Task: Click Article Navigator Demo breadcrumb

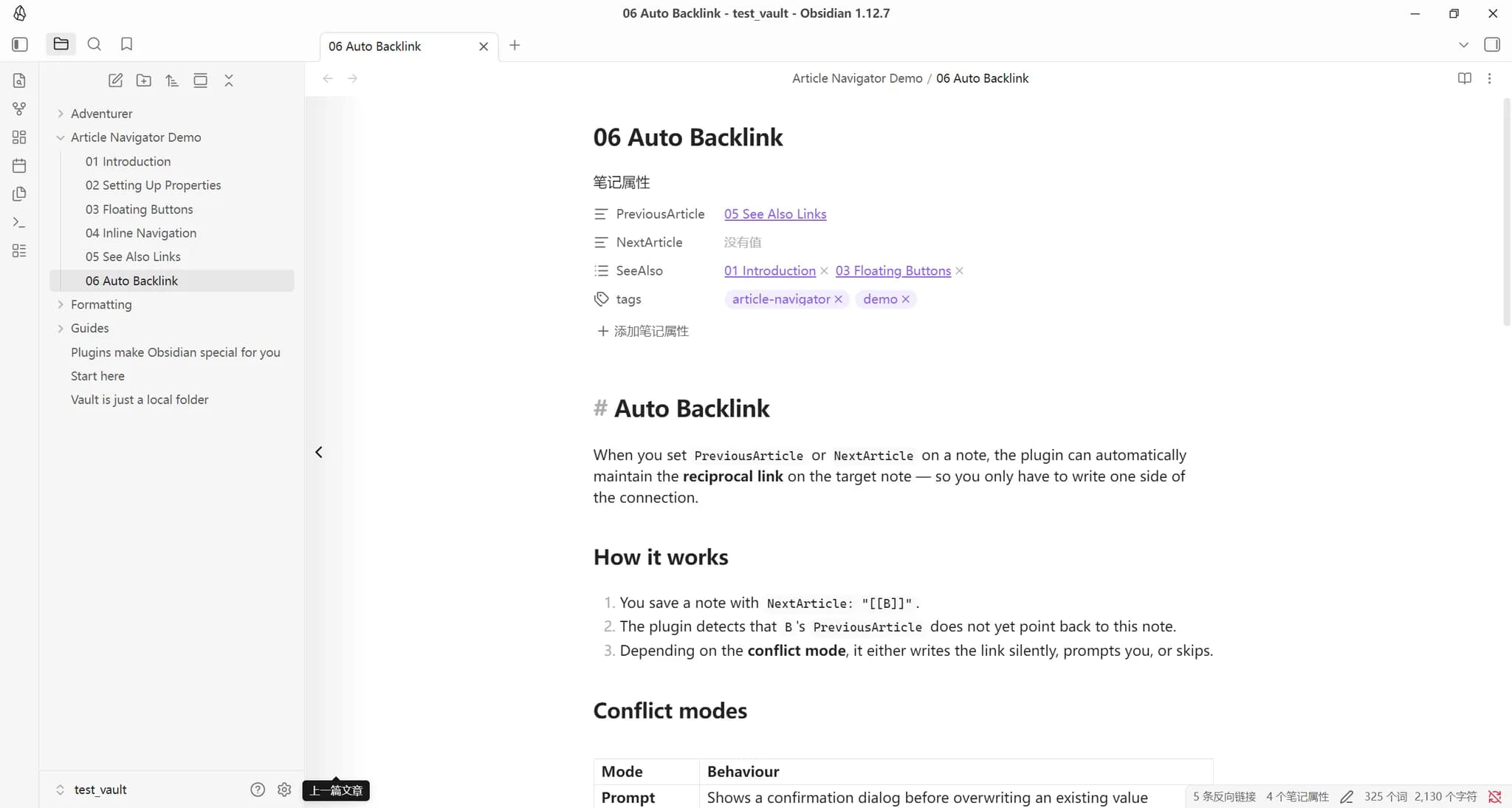Action: [x=857, y=78]
